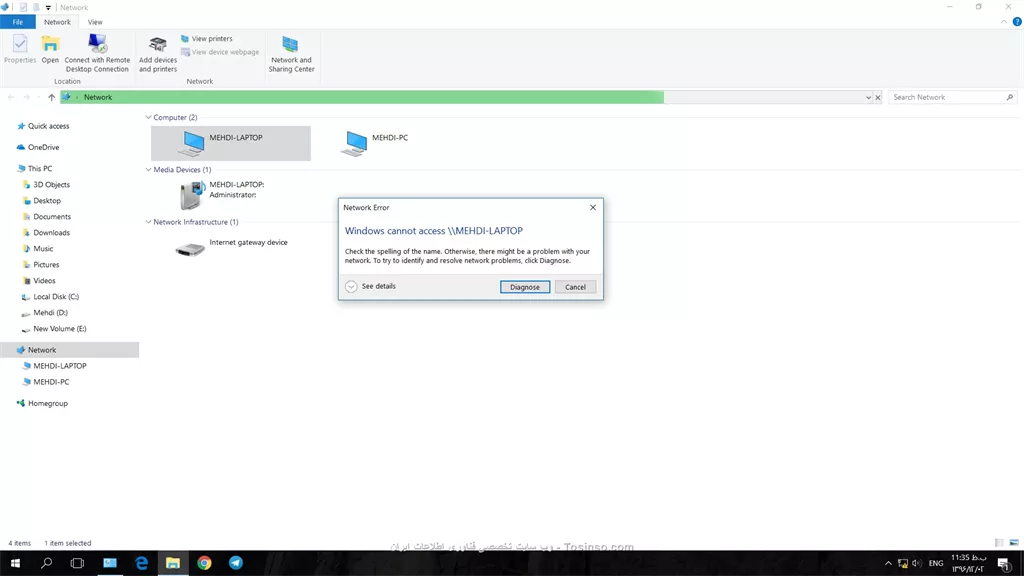
Task: Collapse the ribbon with the chevron
Action: 1004,22
